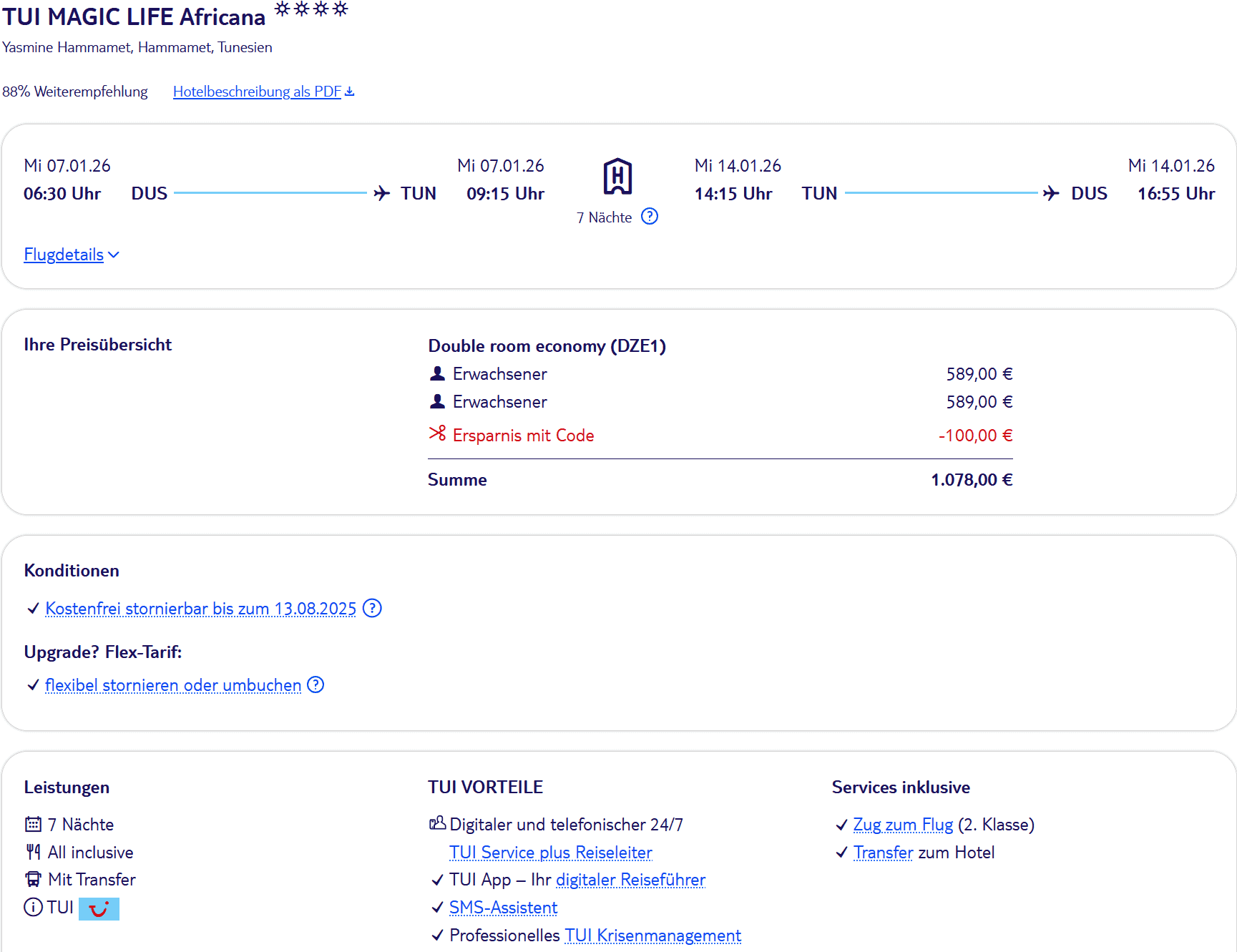This screenshot has width=1237, height=952.
Task: Open the Kostenfrei stornierbar bis zum 13.08.2025 link
Action: 200,609
